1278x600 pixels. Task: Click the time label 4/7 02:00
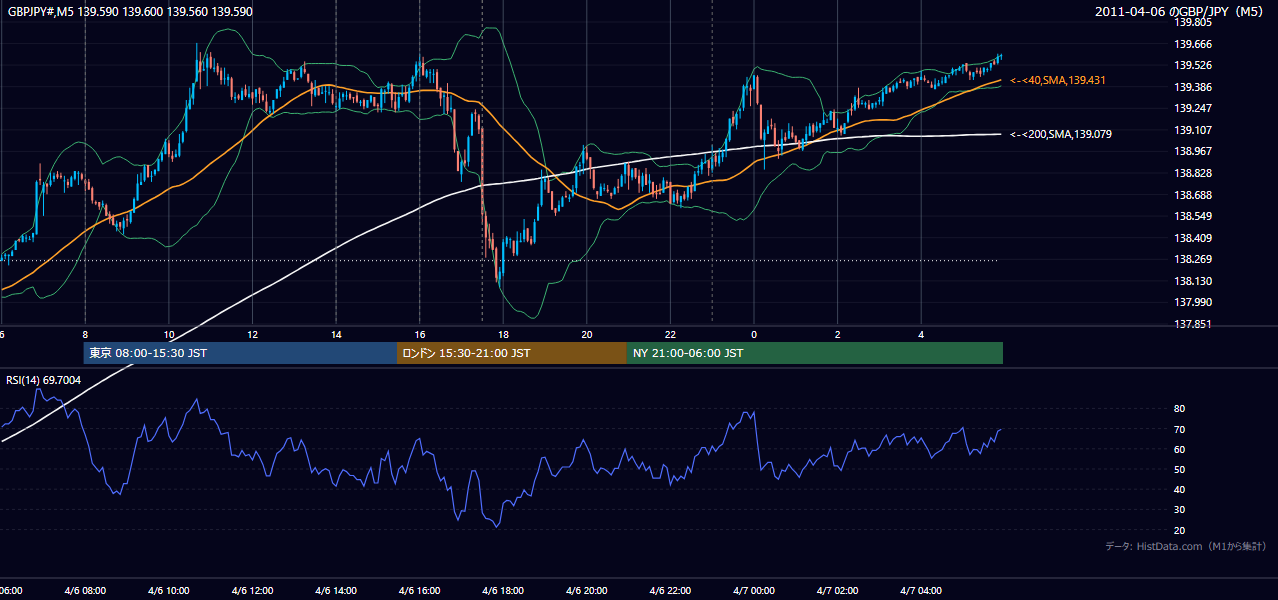[x=838, y=591]
